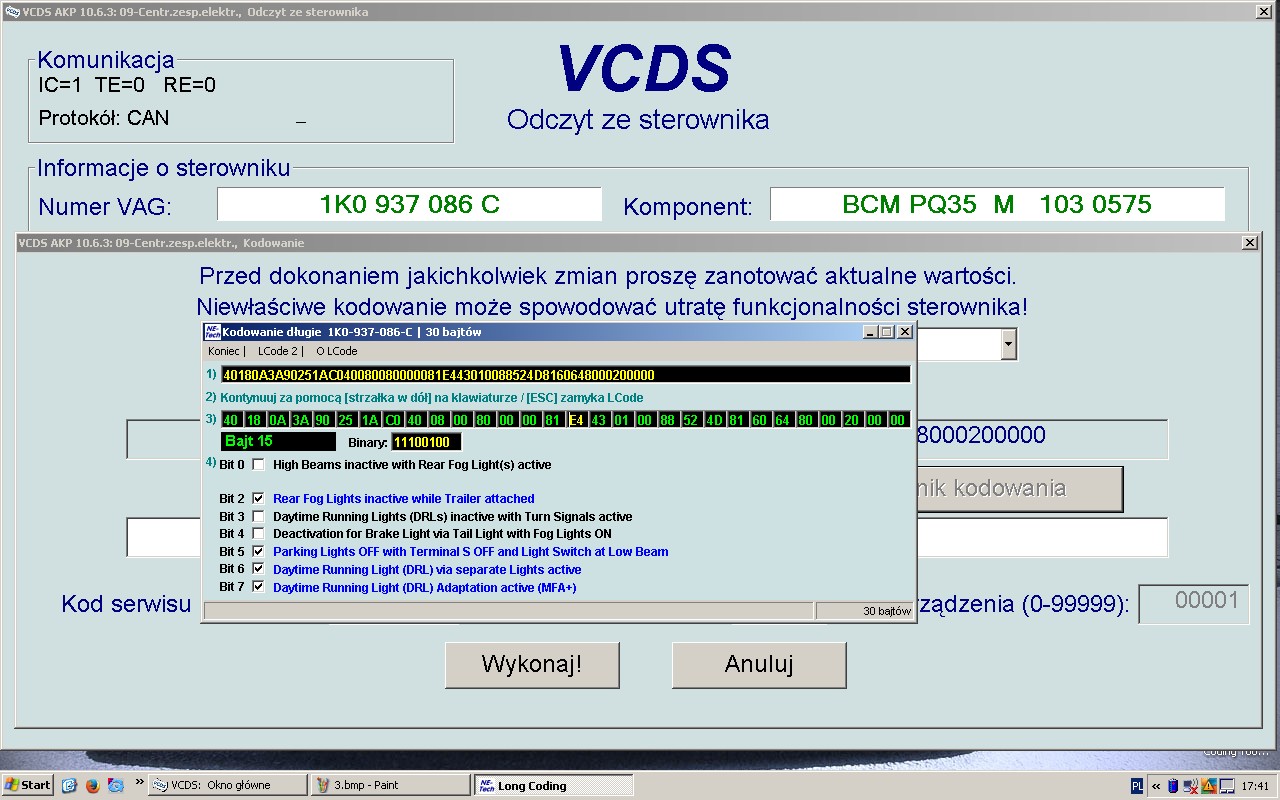1280x800 pixels.
Task: Select byte cell 08
Action: pos(438,420)
